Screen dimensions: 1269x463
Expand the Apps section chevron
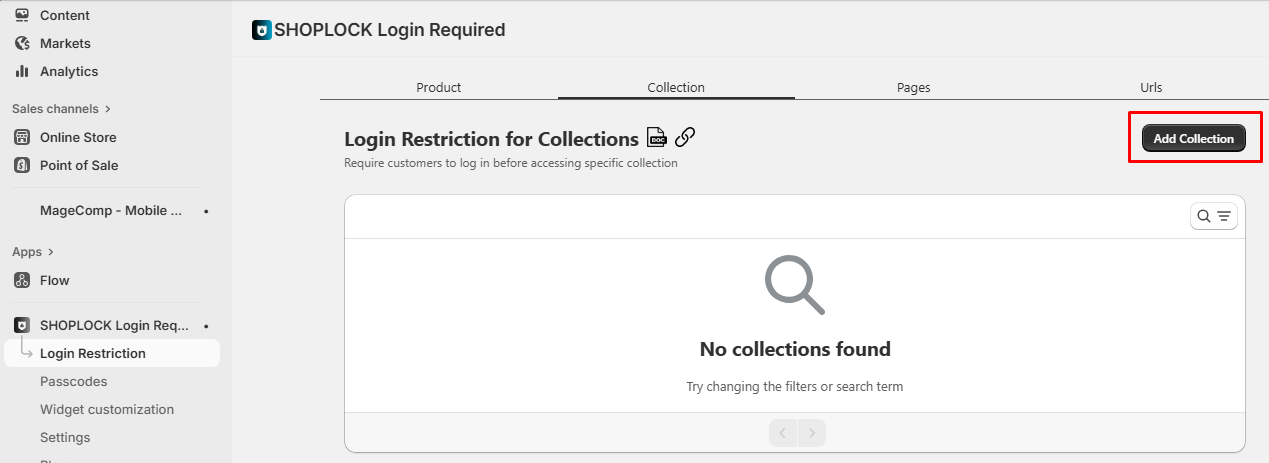51,252
